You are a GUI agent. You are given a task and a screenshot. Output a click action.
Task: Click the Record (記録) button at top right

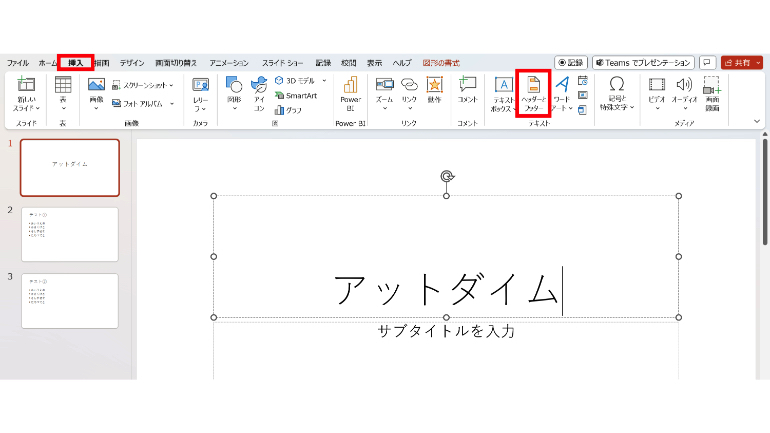tap(571, 63)
